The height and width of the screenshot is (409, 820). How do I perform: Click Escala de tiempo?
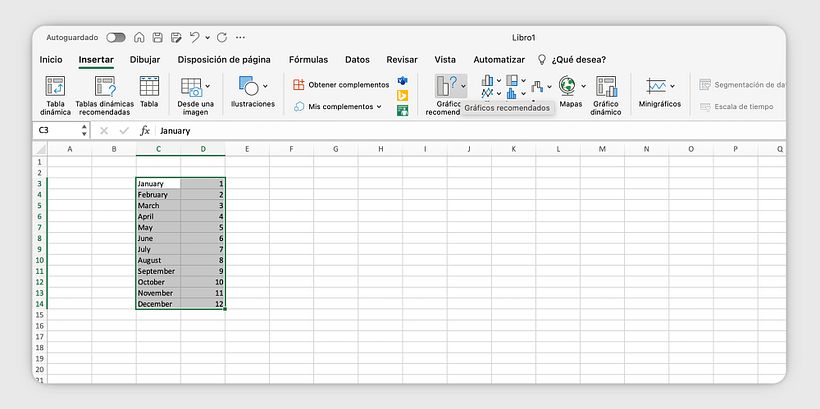coord(736,107)
